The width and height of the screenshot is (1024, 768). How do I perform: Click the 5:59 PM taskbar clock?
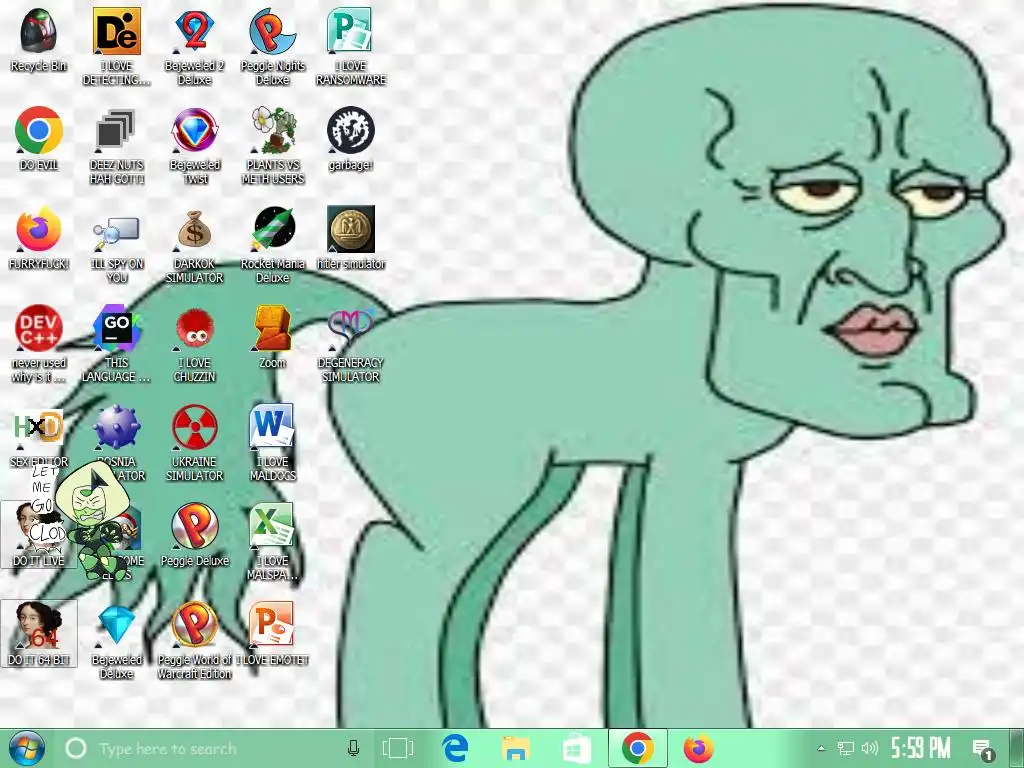pos(921,748)
